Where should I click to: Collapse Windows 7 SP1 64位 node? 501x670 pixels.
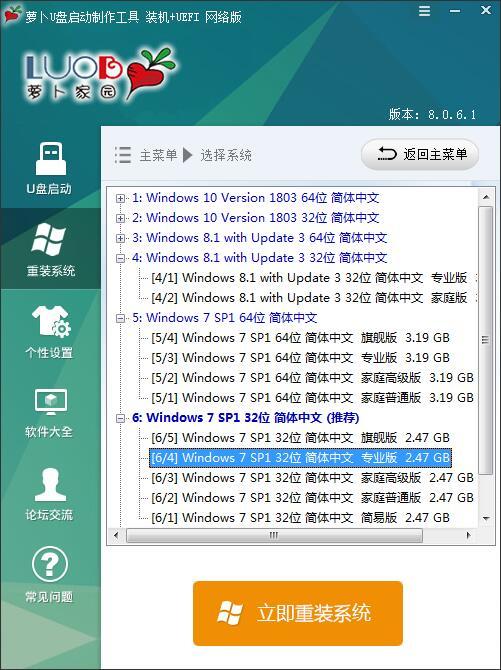[121, 318]
